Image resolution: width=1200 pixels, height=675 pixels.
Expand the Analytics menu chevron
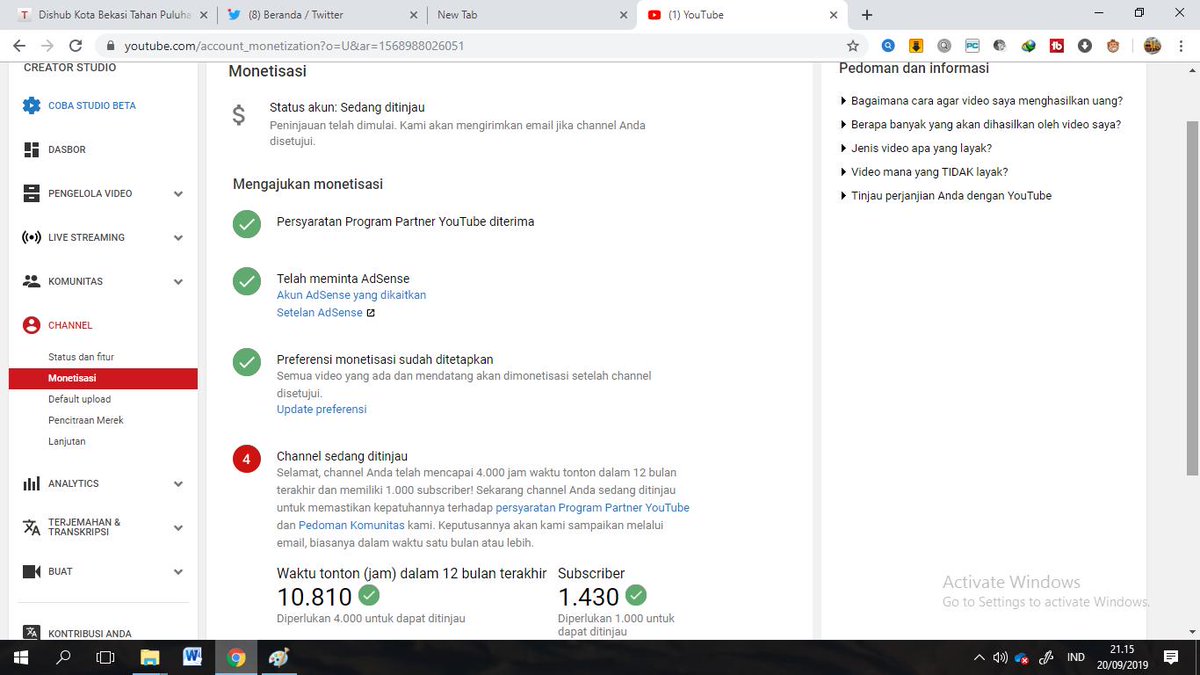(x=178, y=484)
